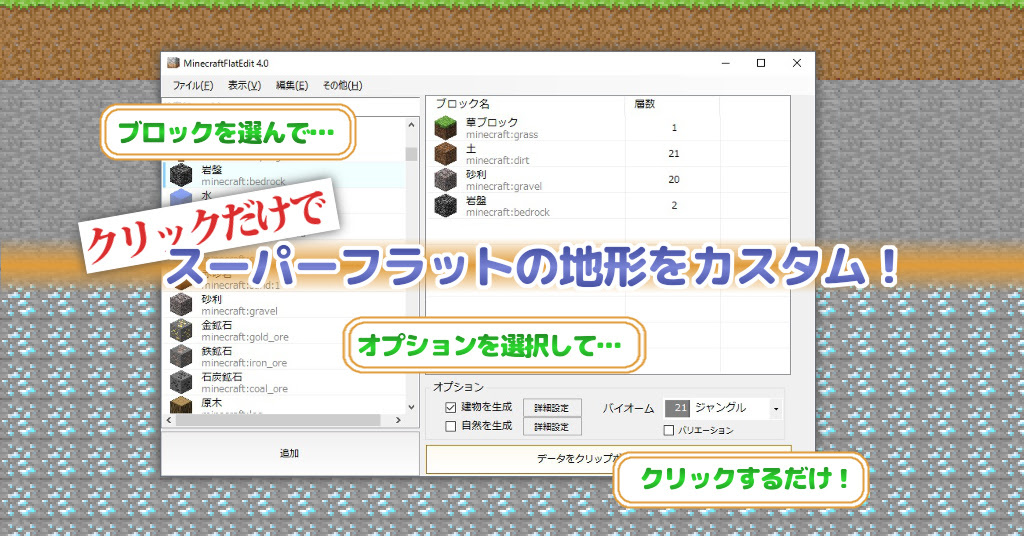Click the biome dropdown arrow
1024x536 pixels.
tap(776, 409)
